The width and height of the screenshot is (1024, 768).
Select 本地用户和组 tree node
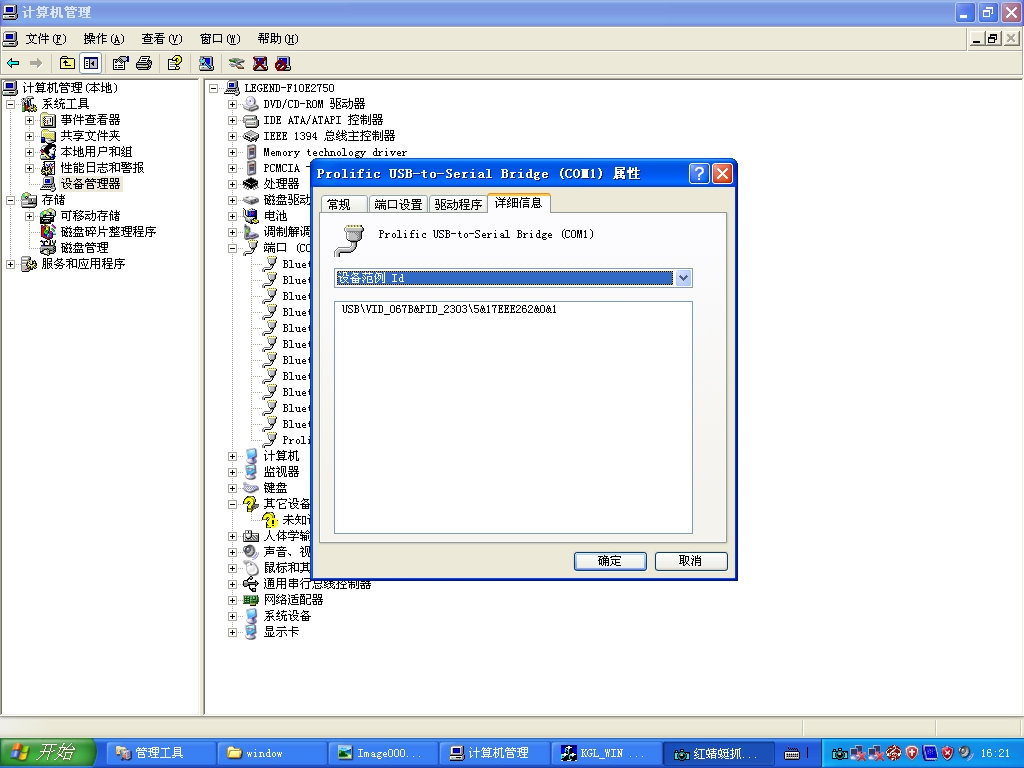[96, 152]
